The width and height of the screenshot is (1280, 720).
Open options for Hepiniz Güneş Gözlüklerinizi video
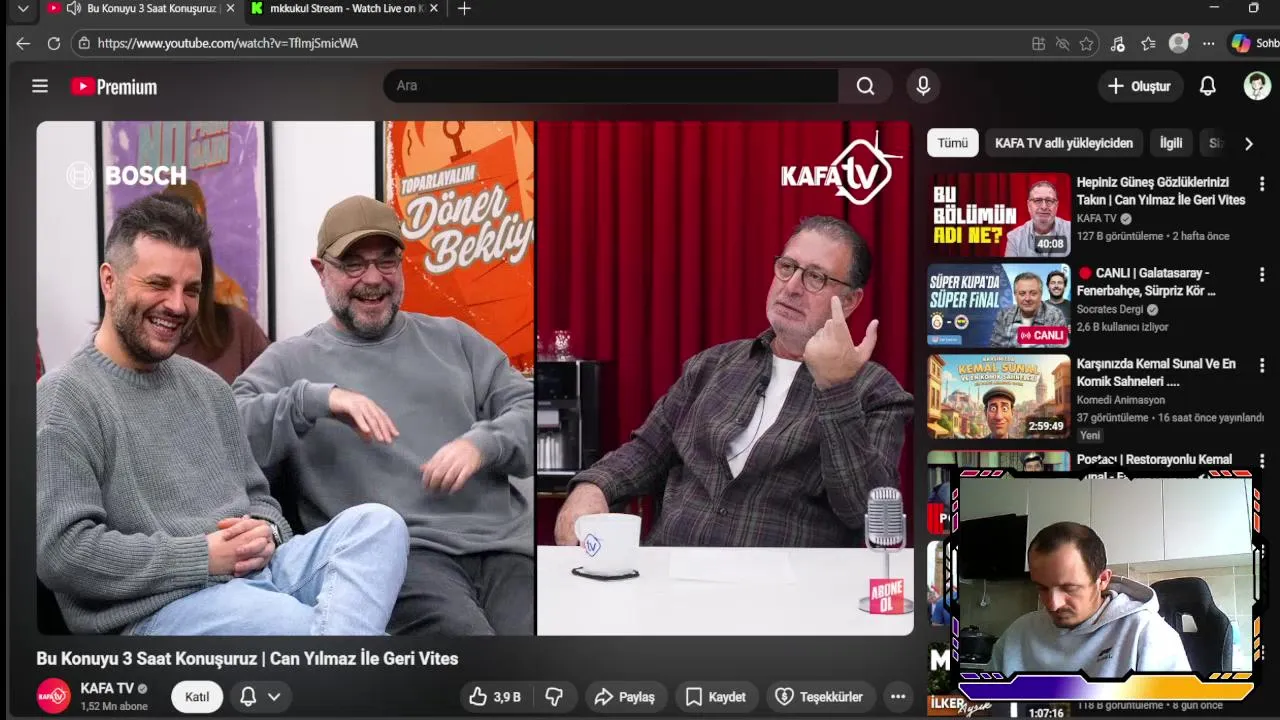[1262, 184]
